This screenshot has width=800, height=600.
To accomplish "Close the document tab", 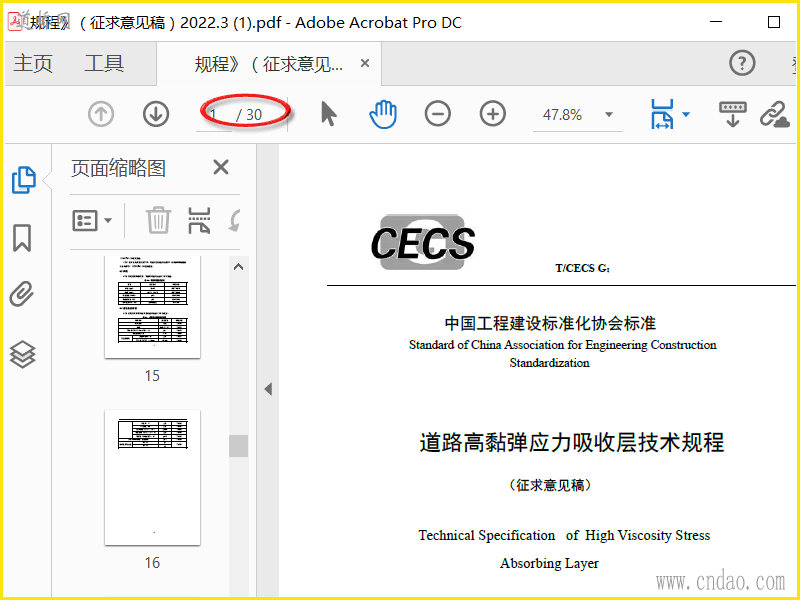I will click(365, 63).
